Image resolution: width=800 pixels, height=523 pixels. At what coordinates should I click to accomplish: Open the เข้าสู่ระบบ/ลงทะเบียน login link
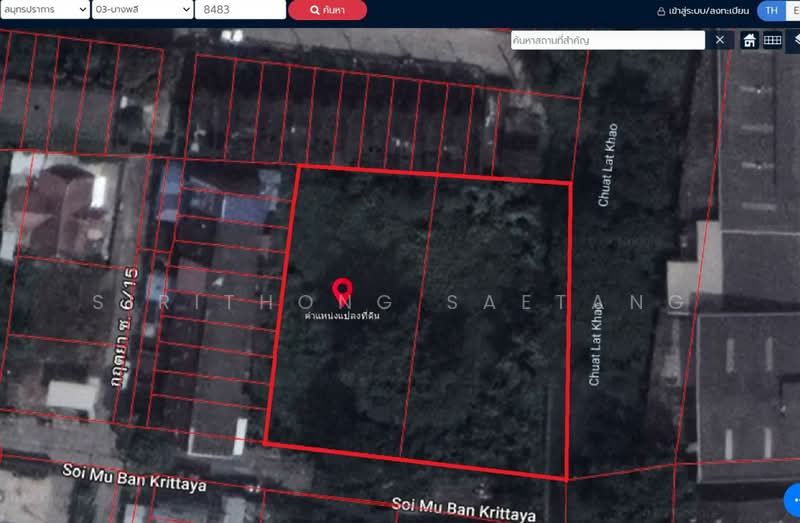click(709, 11)
